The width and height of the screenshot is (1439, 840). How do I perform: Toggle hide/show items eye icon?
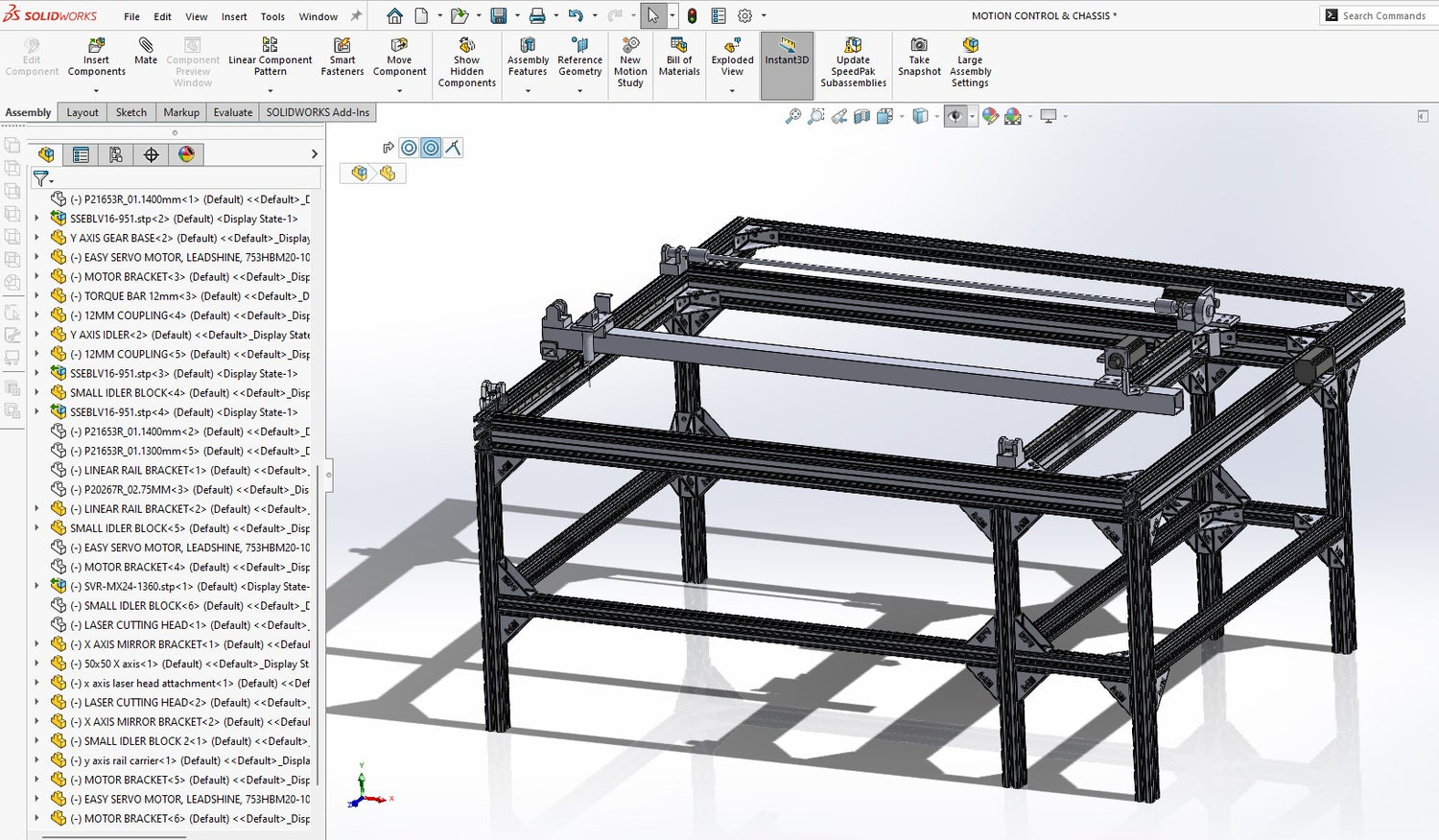tap(955, 116)
